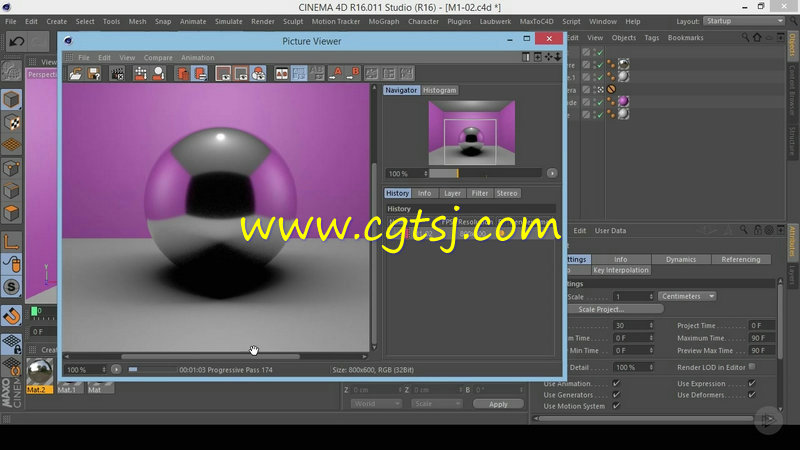Click Undo arrow in main toolbar
800x450 pixels.
pyautogui.click(x=16, y=41)
